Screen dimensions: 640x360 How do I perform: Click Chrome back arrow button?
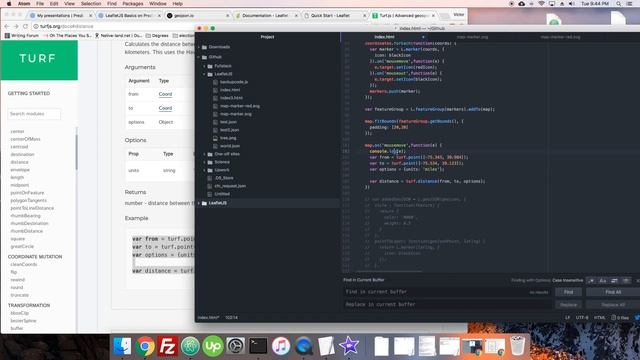(x=7, y=26)
